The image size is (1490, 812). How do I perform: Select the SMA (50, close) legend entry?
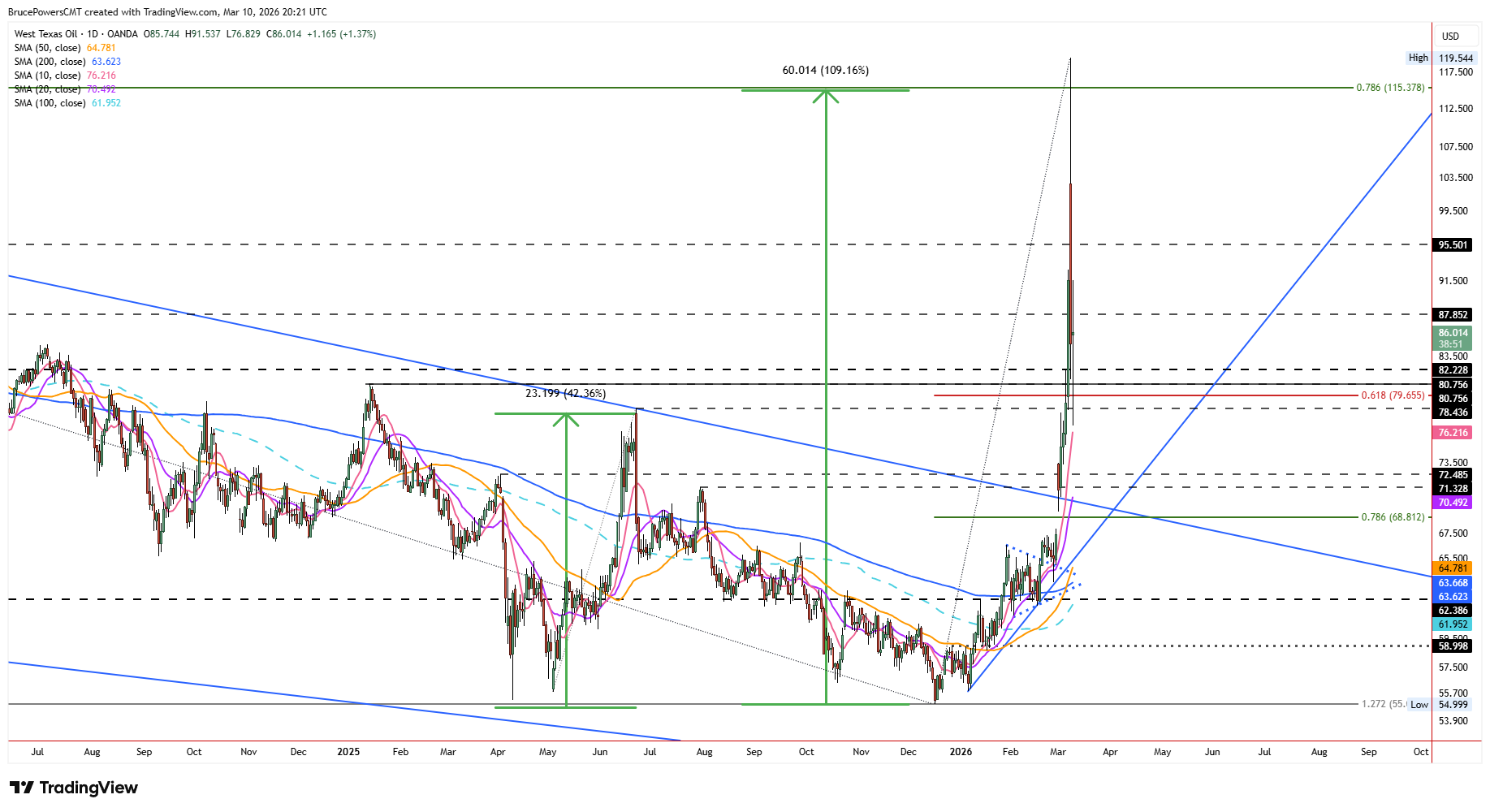tap(65, 48)
